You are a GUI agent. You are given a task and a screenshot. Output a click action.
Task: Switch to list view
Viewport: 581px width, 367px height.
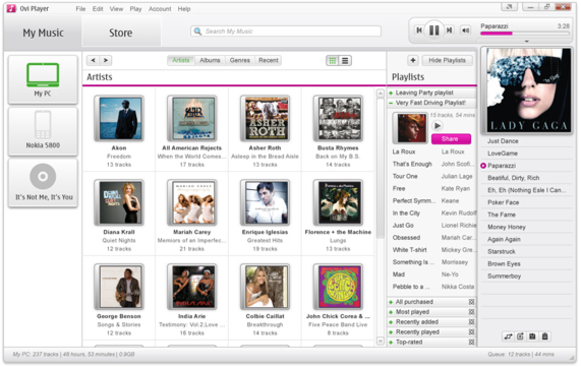coord(345,60)
